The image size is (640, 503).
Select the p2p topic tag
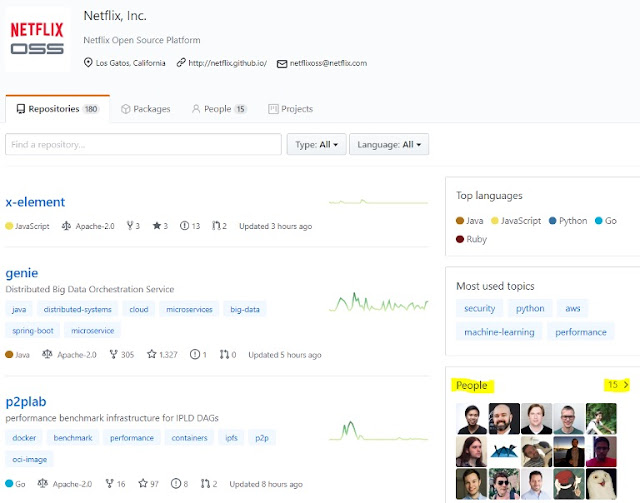pyautogui.click(x=262, y=438)
